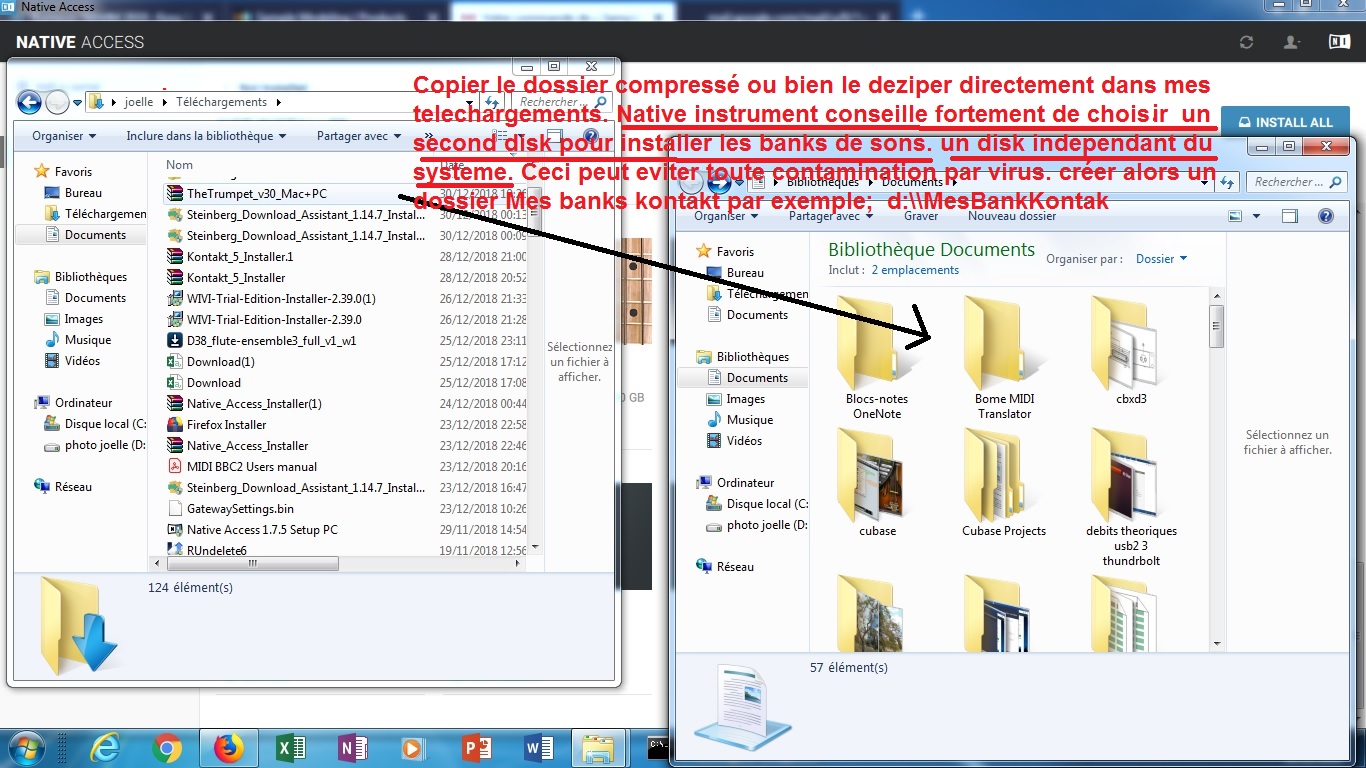Go back in the Documents library window

pos(691,182)
